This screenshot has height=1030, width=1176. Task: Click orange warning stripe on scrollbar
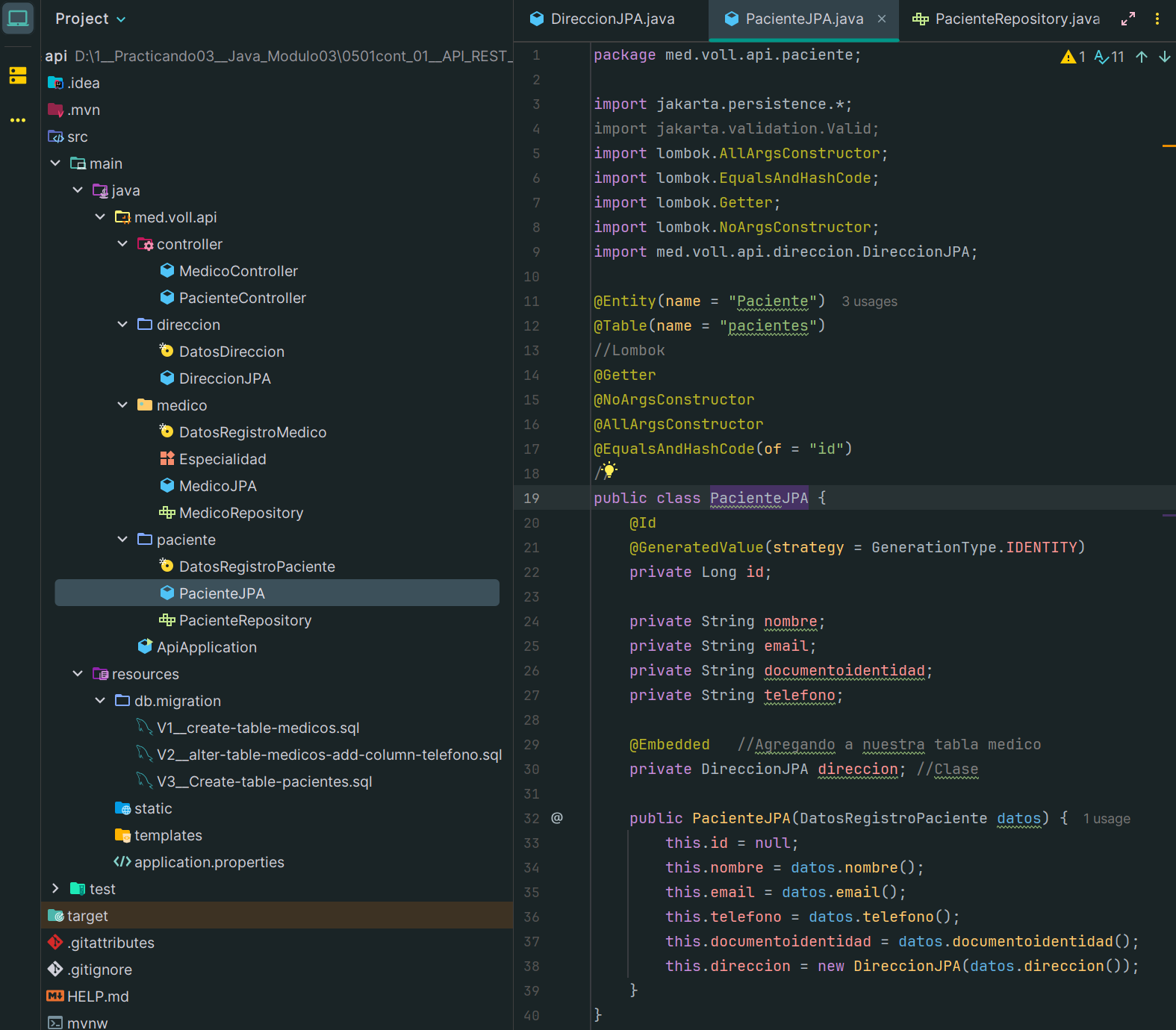point(1169,146)
